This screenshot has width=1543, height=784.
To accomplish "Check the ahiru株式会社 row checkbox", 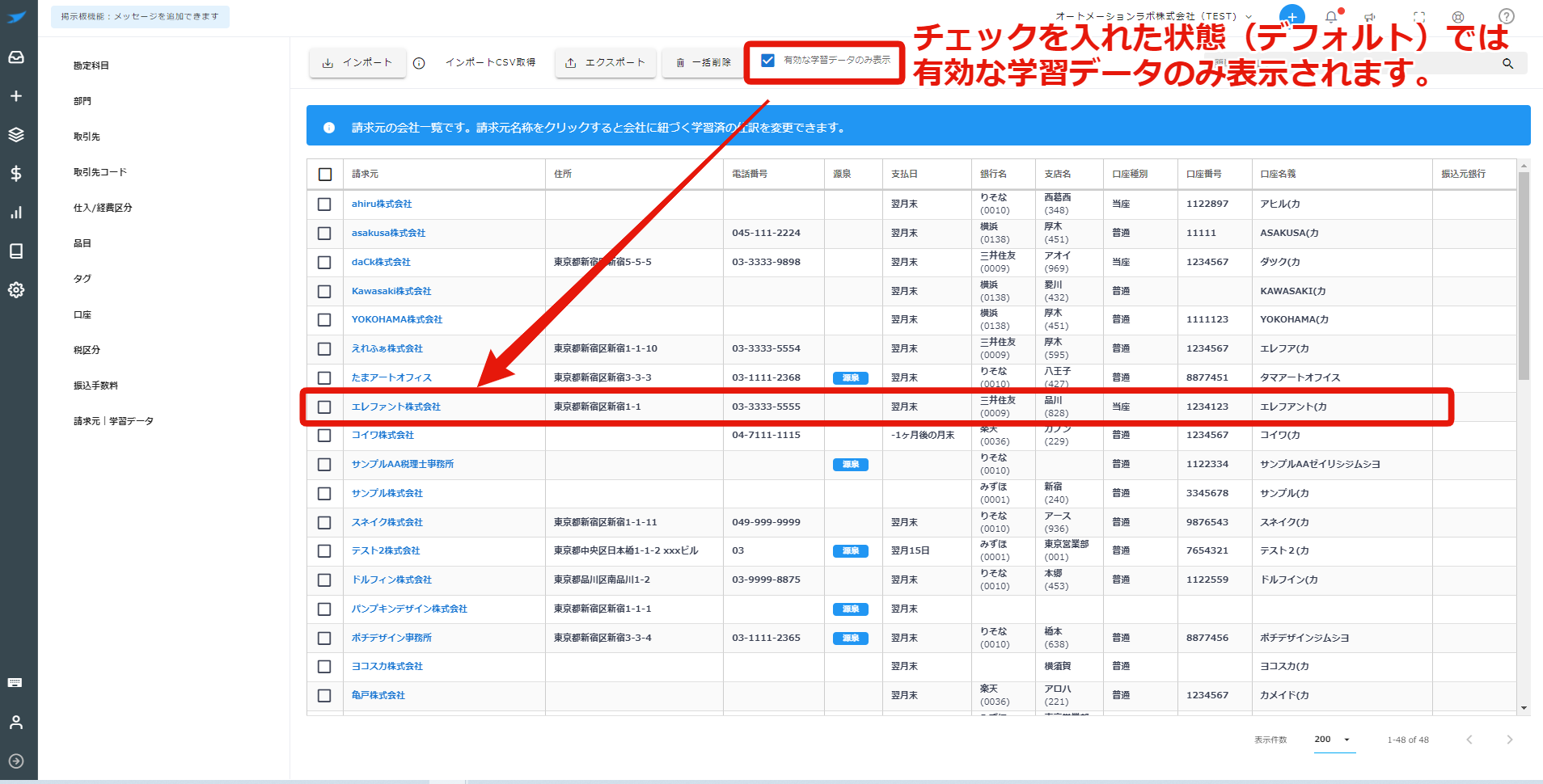I will tap(324, 204).
